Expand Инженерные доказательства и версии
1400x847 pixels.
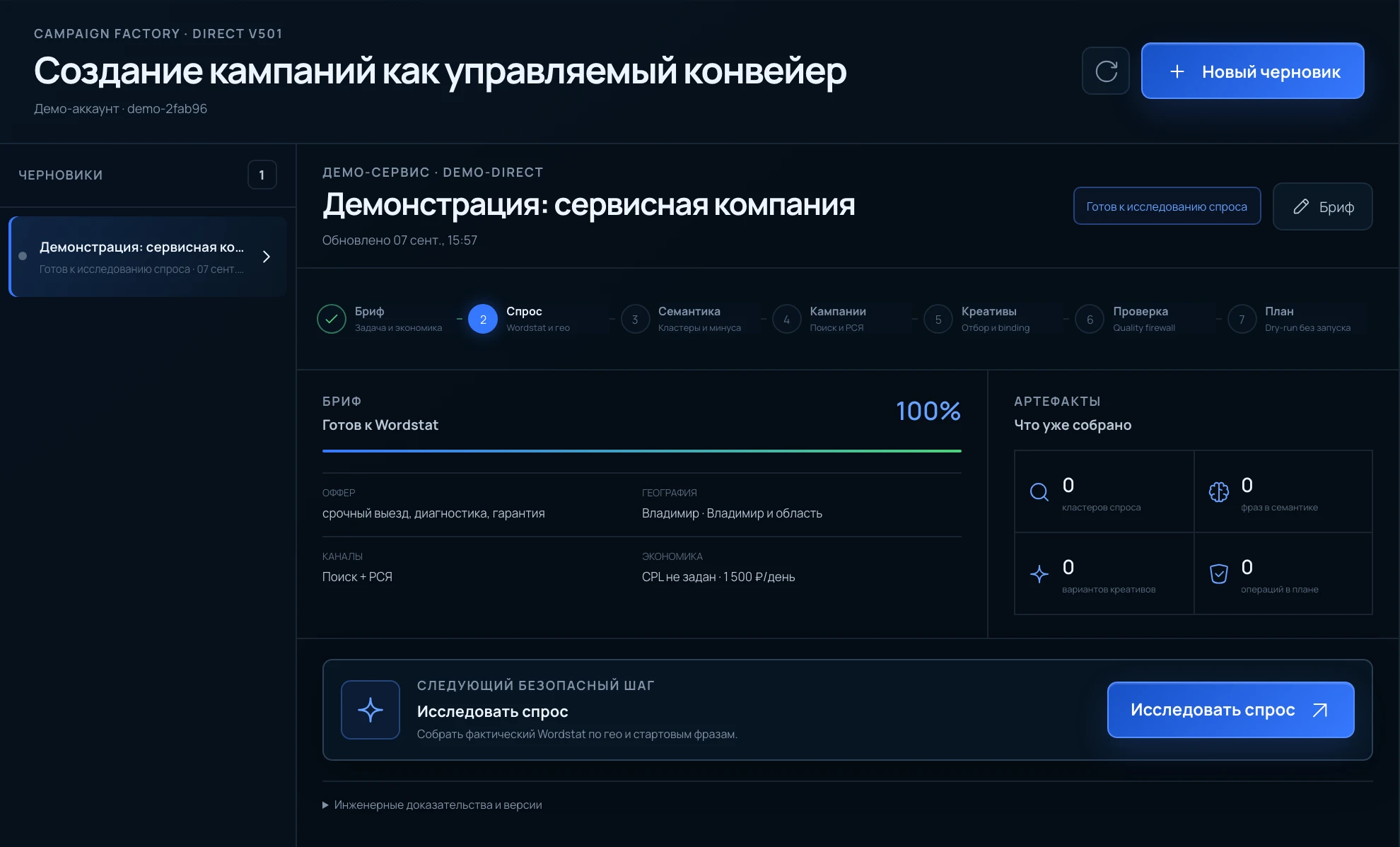point(432,805)
